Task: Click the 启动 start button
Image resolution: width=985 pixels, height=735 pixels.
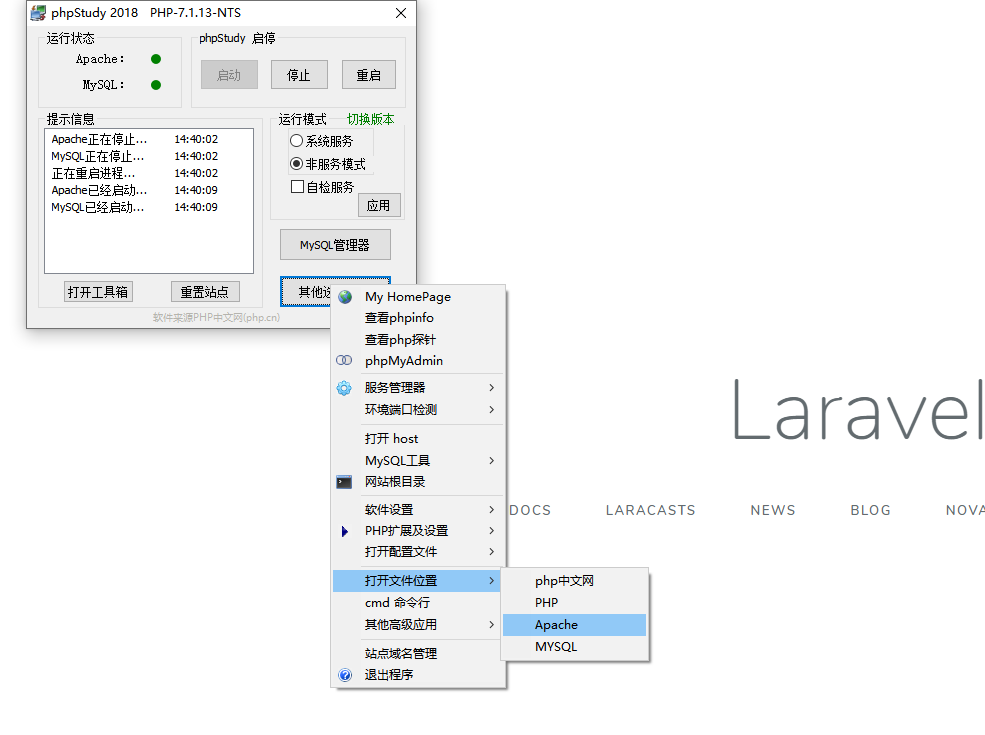Action: [229, 75]
